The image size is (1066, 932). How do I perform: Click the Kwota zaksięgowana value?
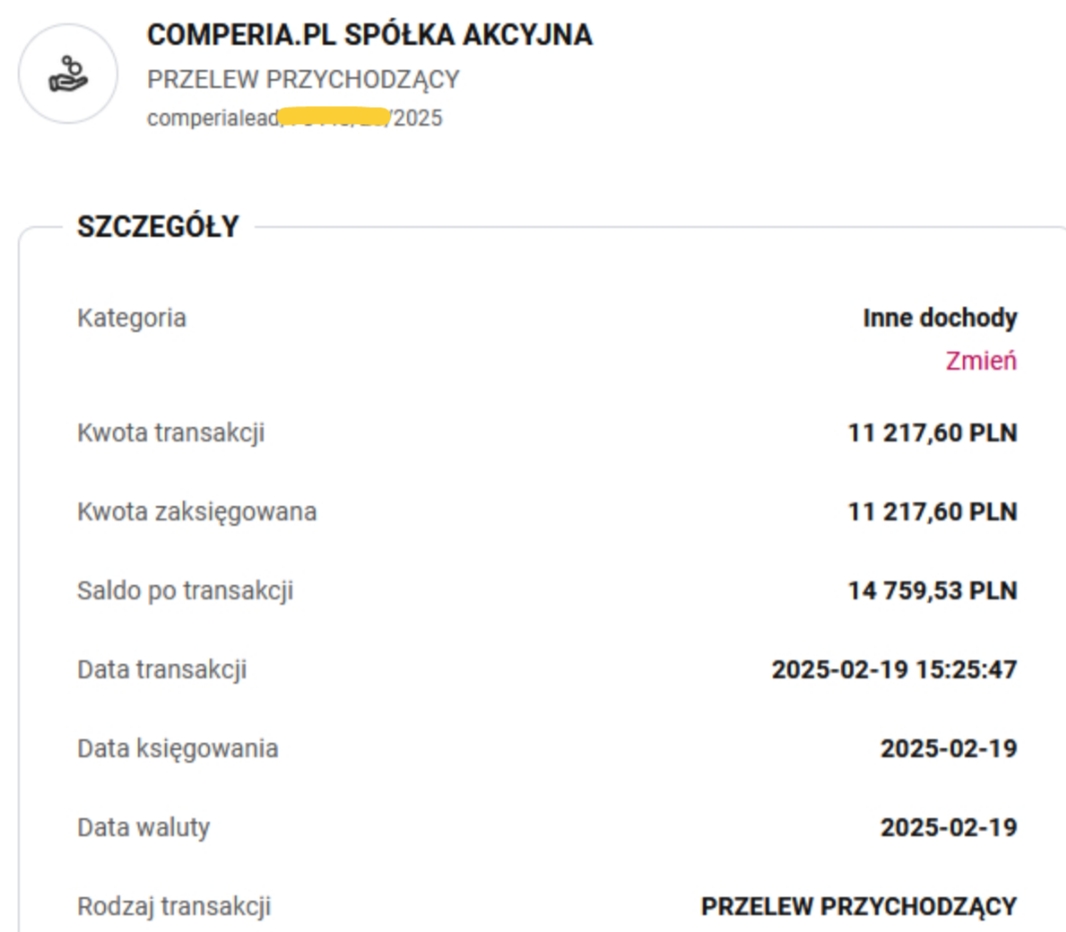[932, 512]
